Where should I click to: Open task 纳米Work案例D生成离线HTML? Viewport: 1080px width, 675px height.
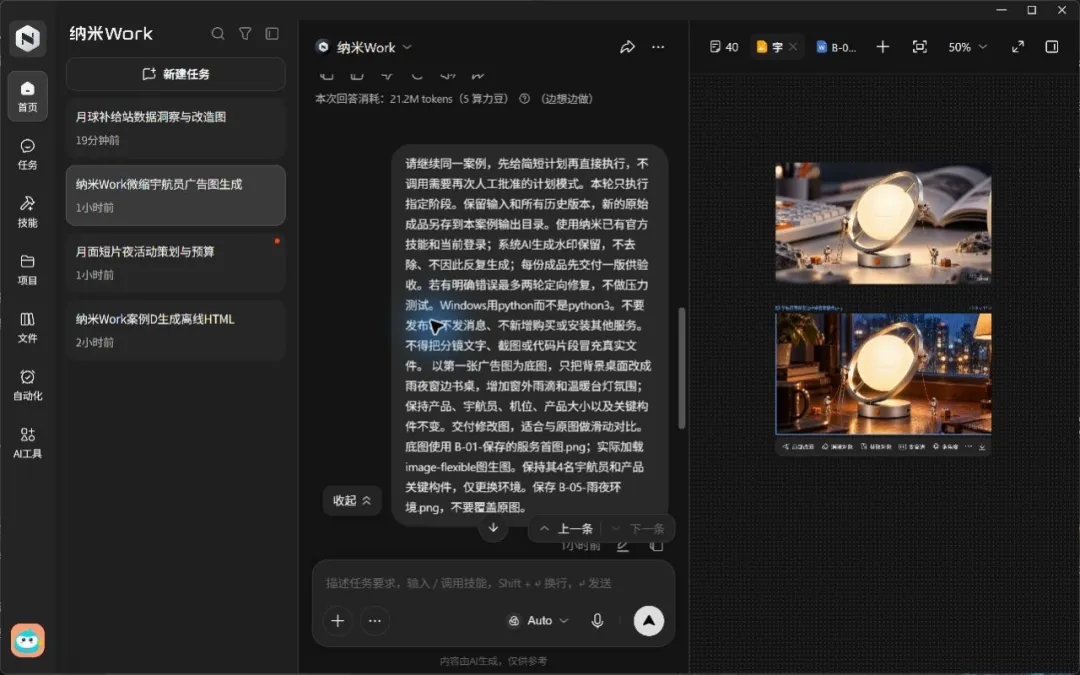[176, 330]
